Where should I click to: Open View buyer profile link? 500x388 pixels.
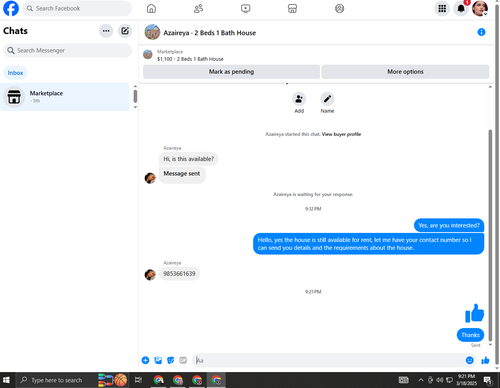pyautogui.click(x=341, y=134)
